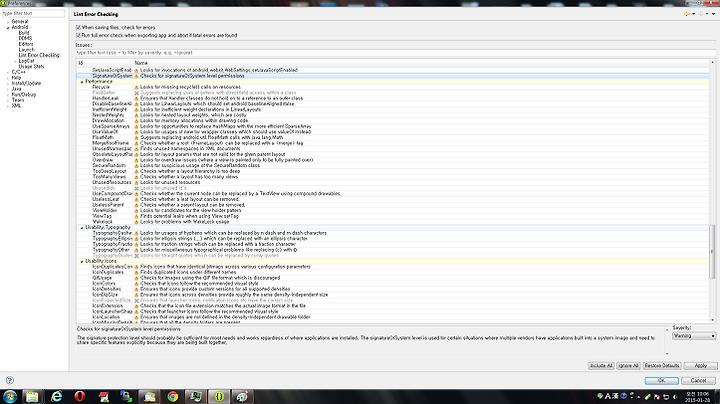Image resolution: width=720 pixels, height=404 pixels.
Task: Select the Wakelock issue row
Action: pyautogui.click(x=393, y=222)
